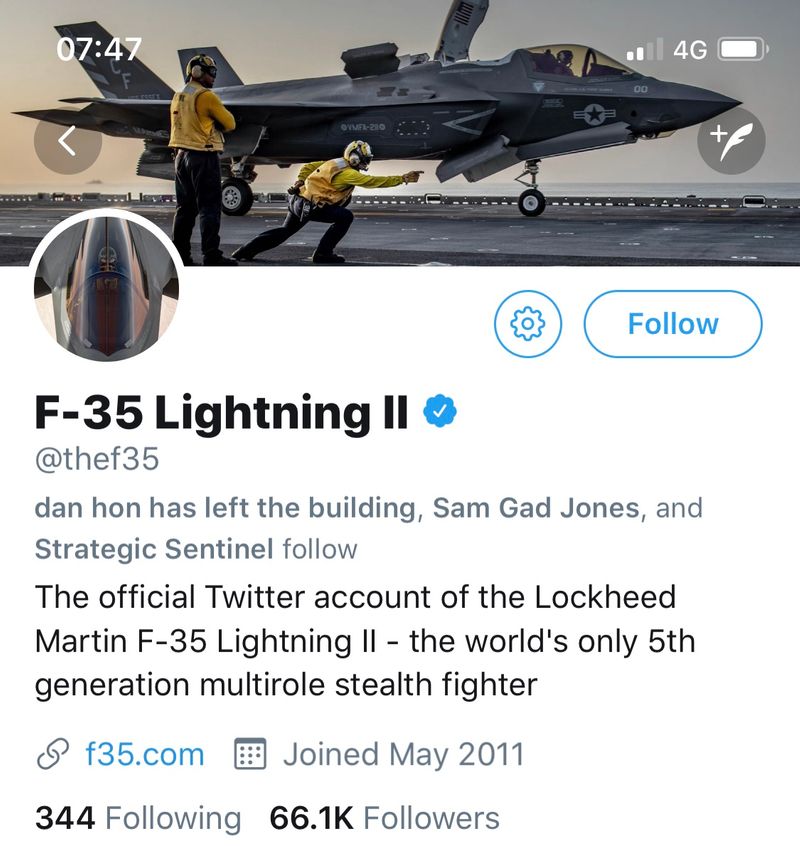Open the f35.com website link
The height and width of the screenshot is (860, 800).
144,754
